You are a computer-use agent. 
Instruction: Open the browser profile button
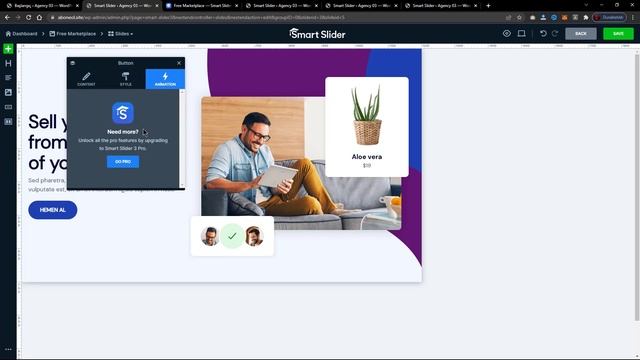pos(609,18)
